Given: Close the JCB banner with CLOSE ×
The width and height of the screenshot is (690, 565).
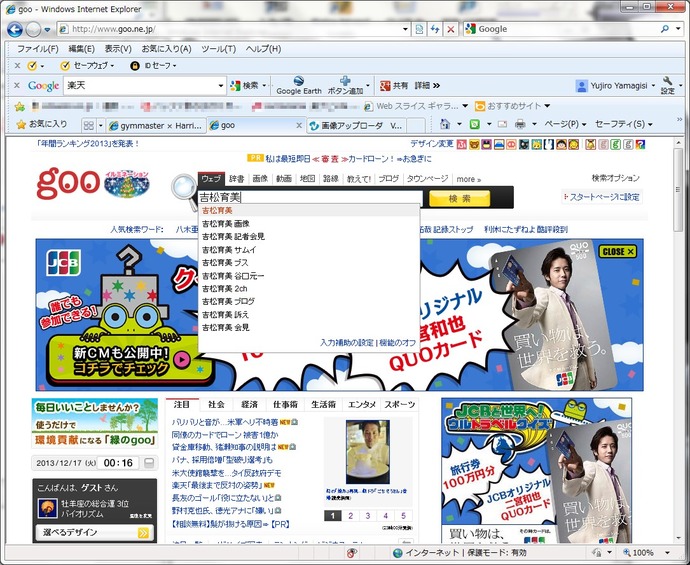Looking at the screenshot, I should [617, 252].
